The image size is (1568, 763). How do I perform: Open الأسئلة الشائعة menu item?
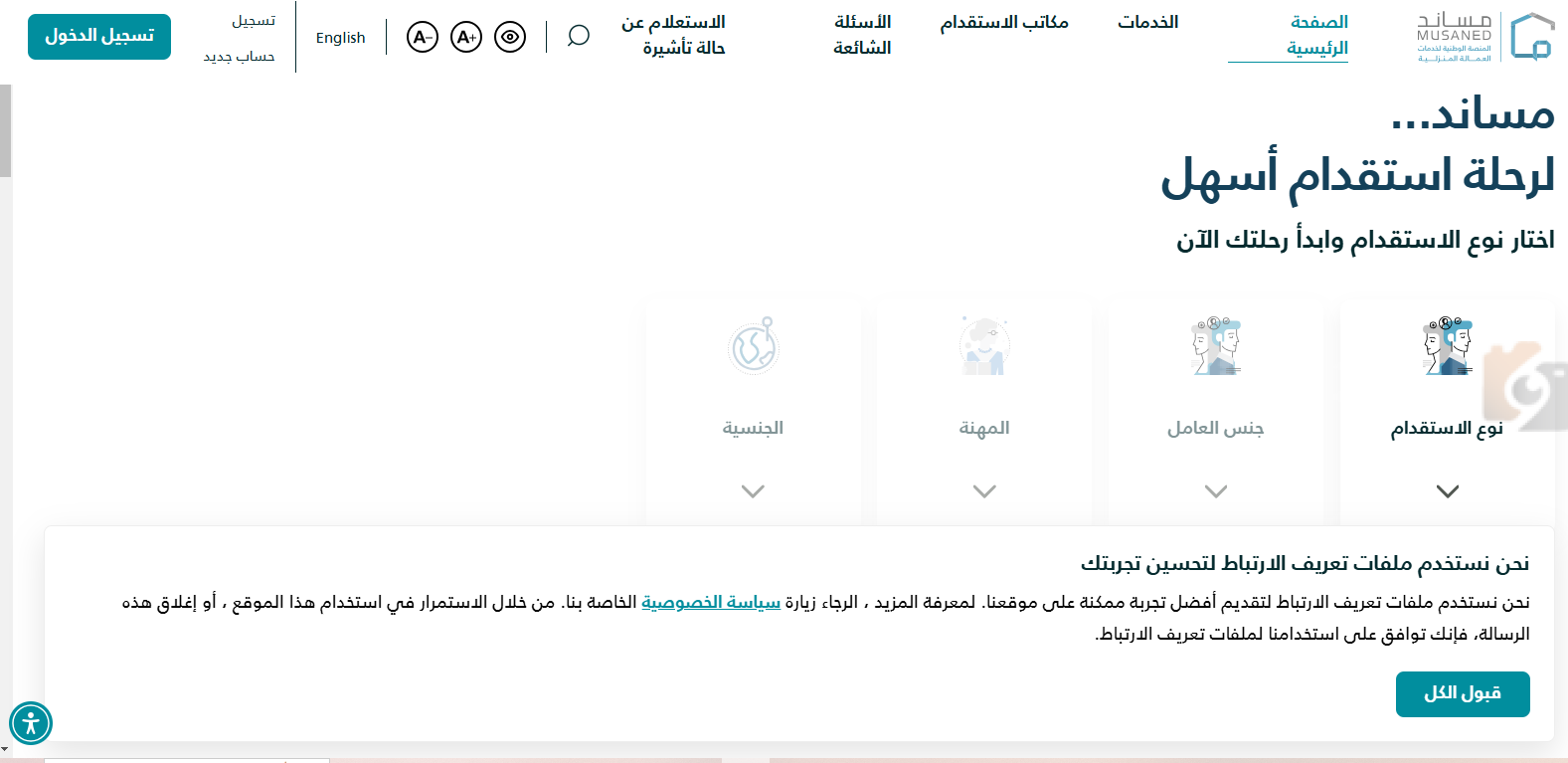click(862, 35)
